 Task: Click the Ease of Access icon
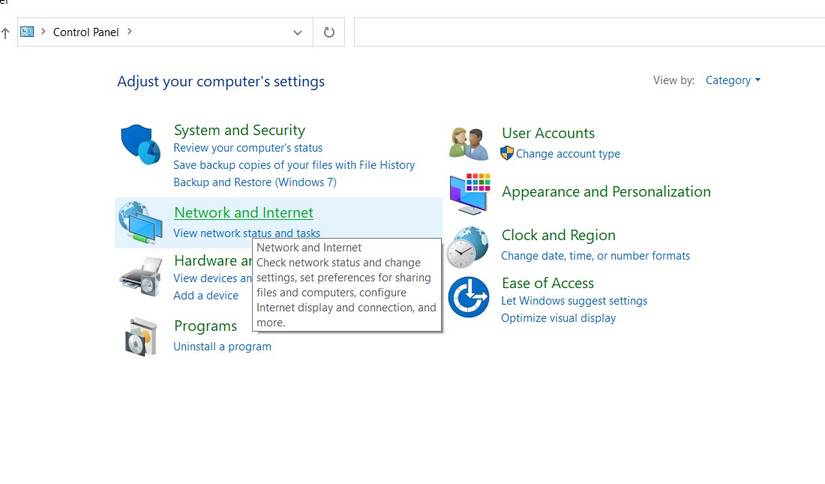(x=468, y=297)
